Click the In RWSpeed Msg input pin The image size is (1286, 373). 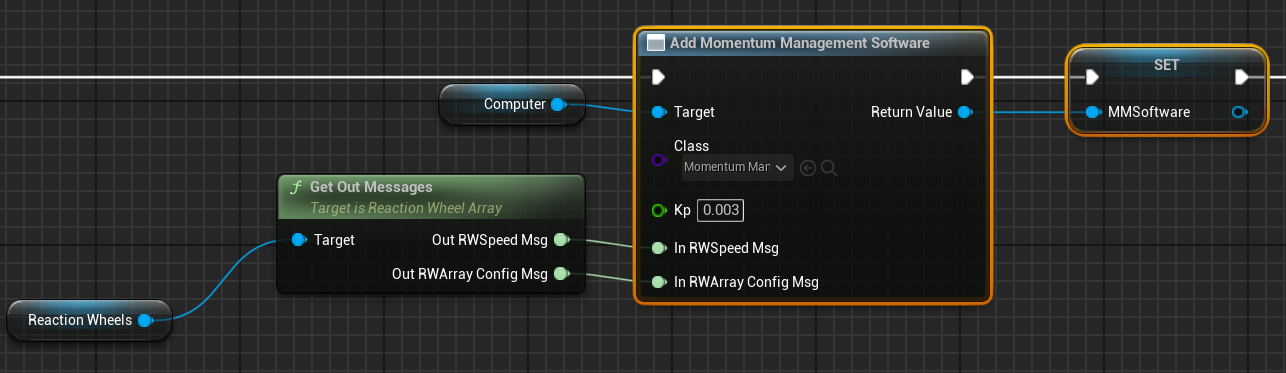(x=658, y=248)
